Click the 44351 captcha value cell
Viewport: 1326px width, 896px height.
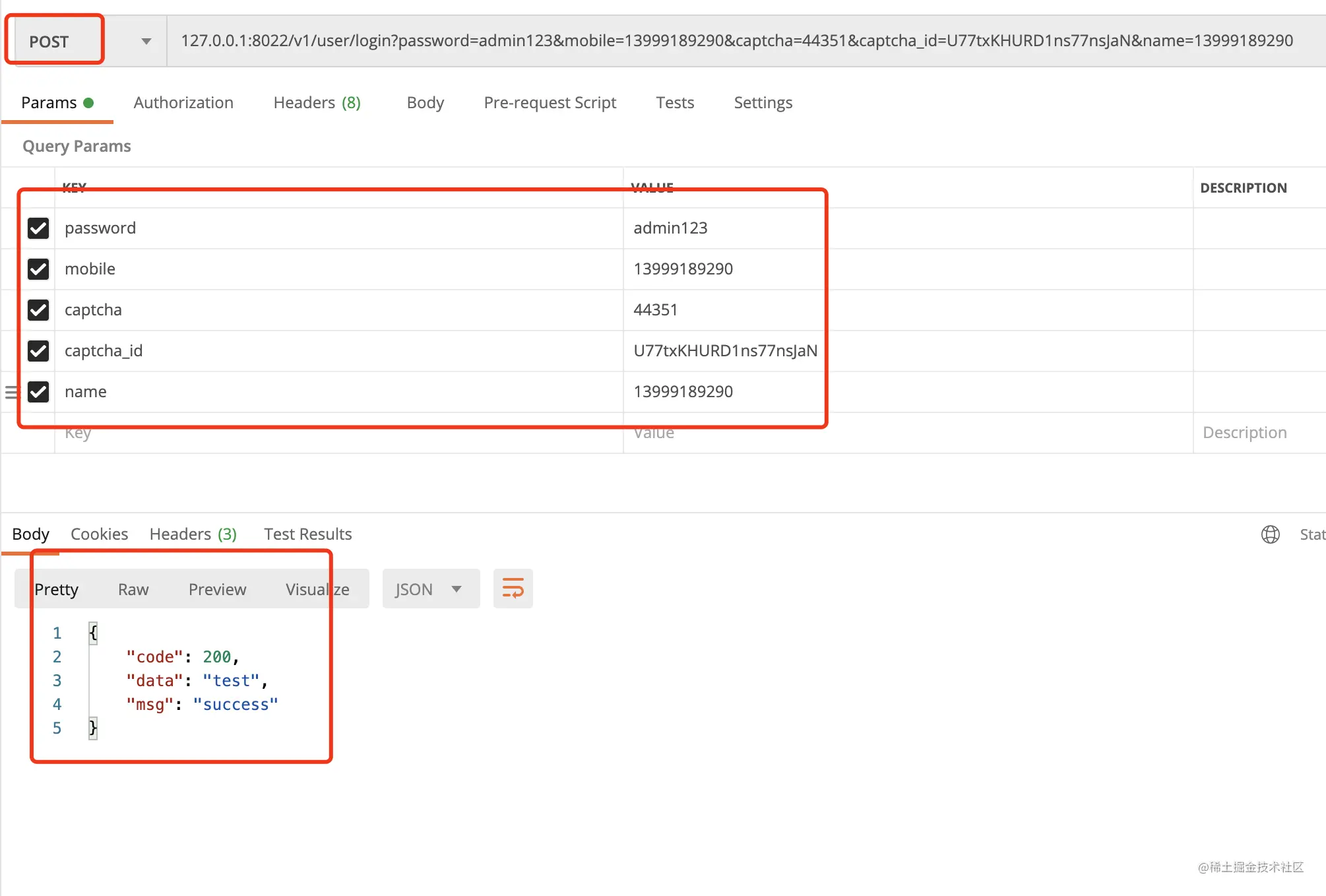coord(908,310)
